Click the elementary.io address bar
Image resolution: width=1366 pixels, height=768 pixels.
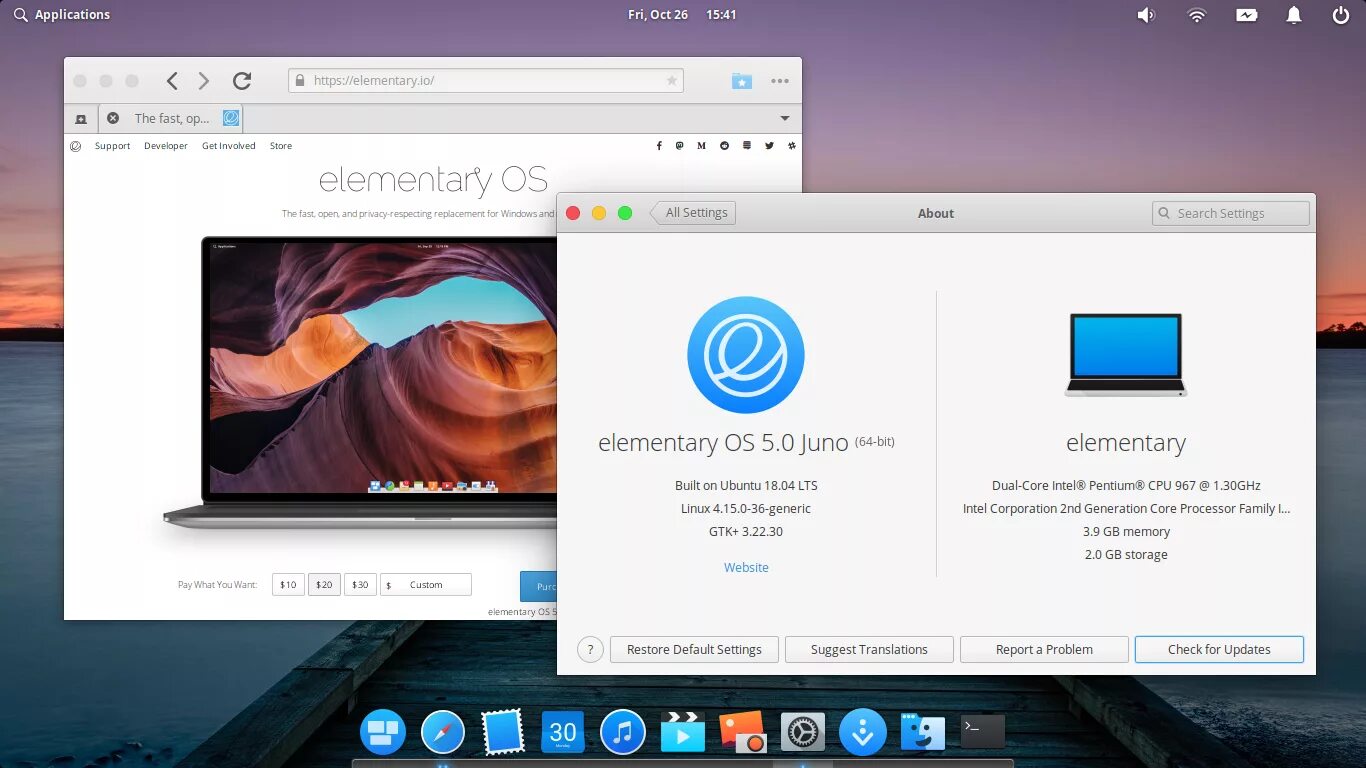point(486,81)
